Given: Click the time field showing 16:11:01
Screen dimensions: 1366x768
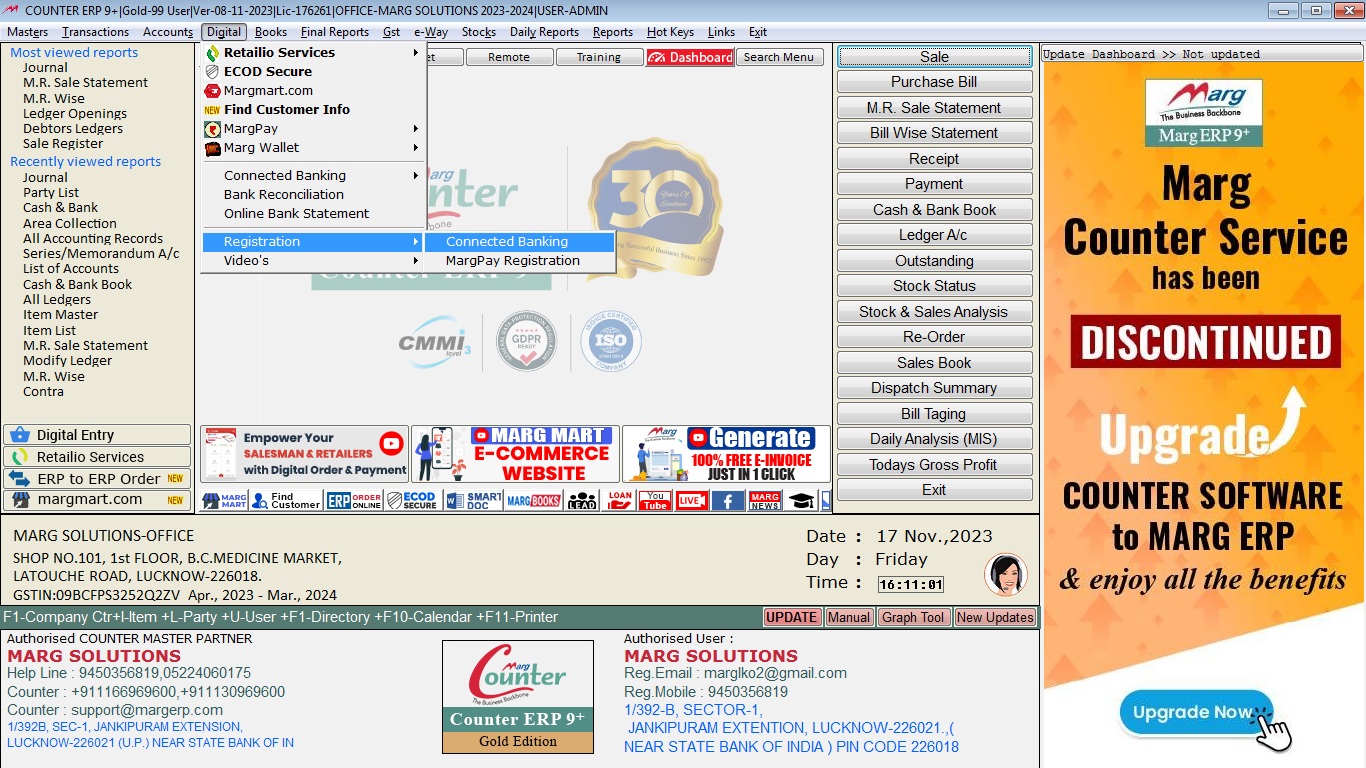Looking at the screenshot, I should pyautogui.click(x=910, y=584).
